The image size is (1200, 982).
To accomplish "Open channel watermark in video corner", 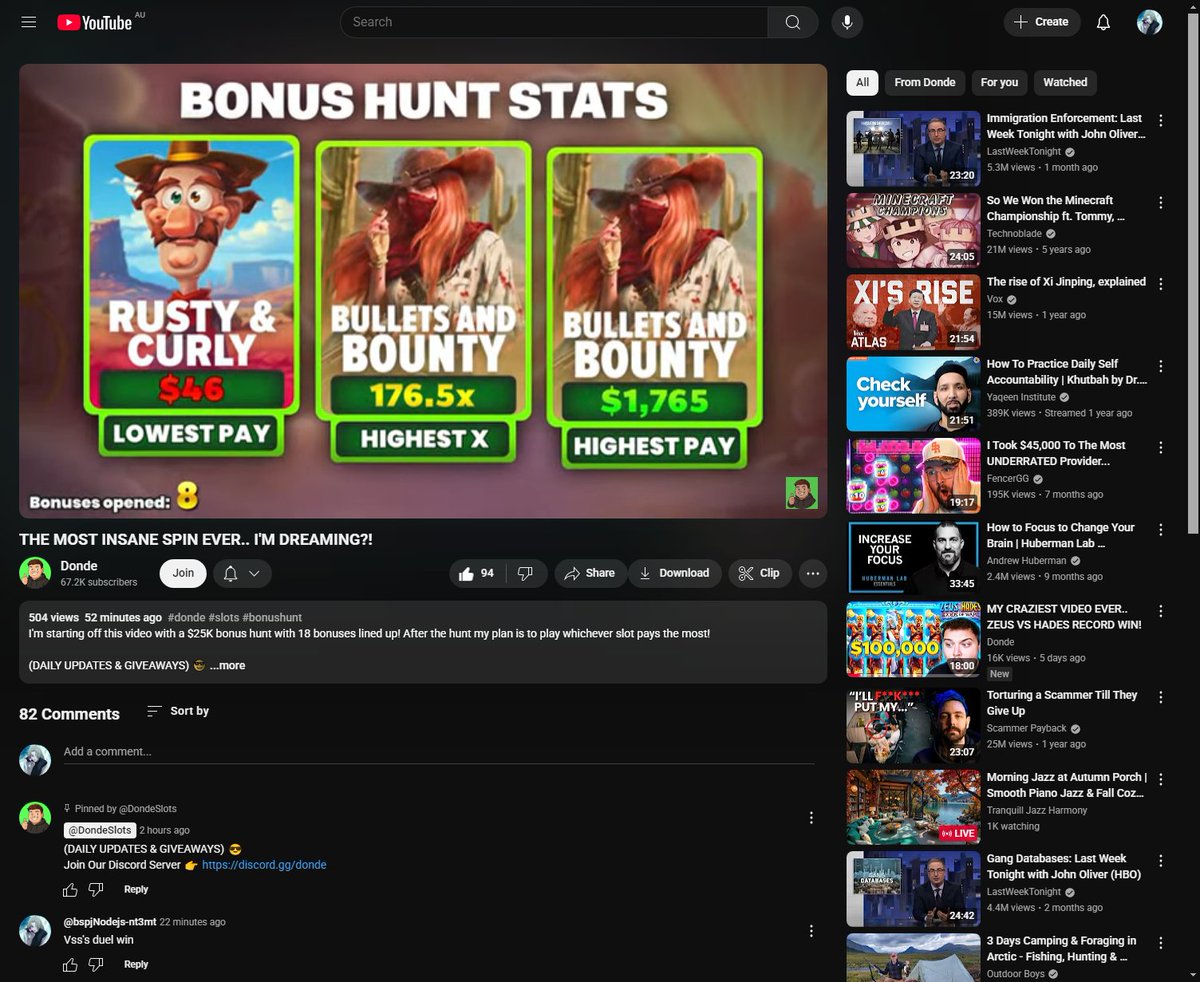I will 801,492.
